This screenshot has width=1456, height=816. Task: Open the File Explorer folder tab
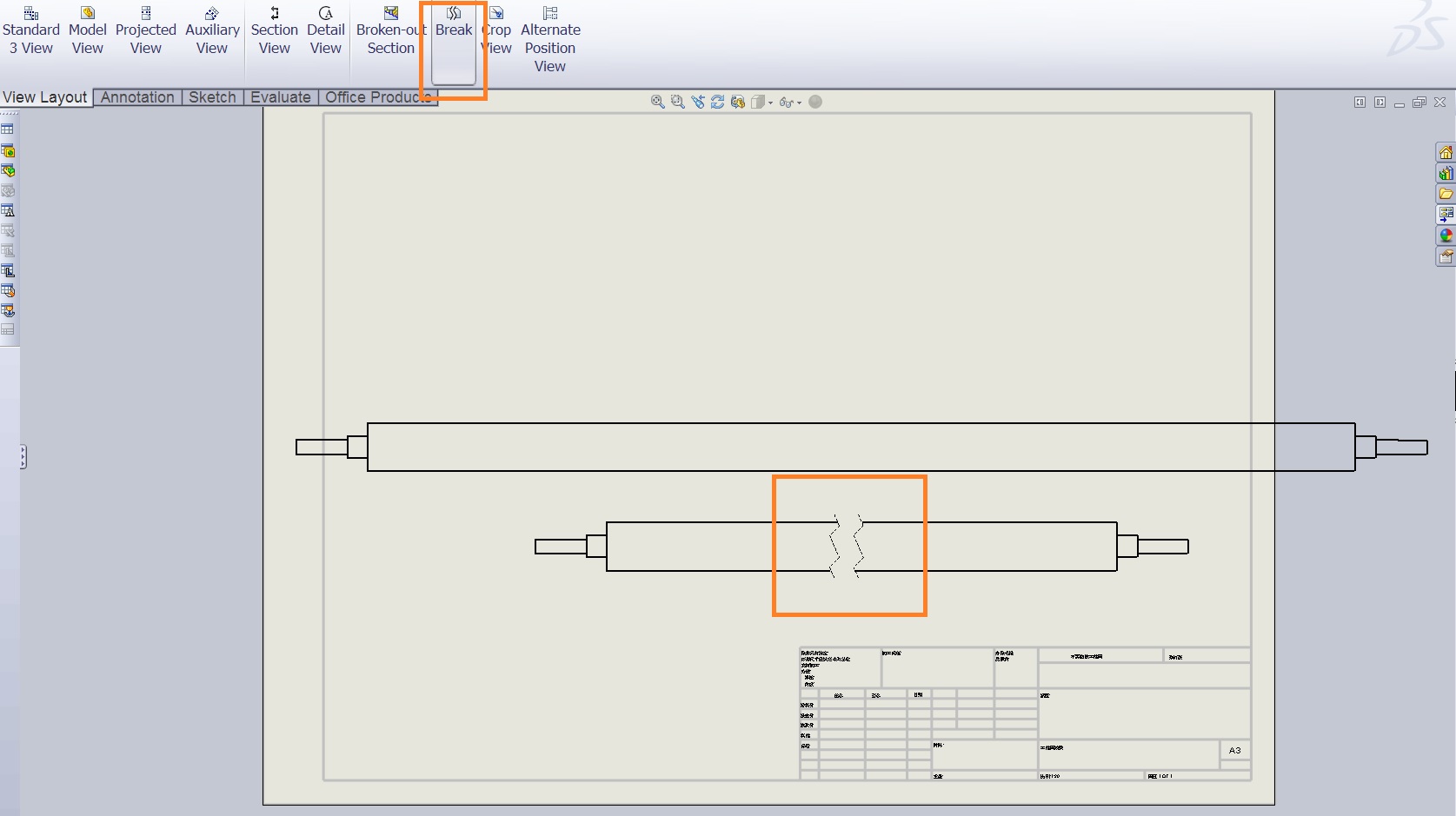pyautogui.click(x=1446, y=194)
